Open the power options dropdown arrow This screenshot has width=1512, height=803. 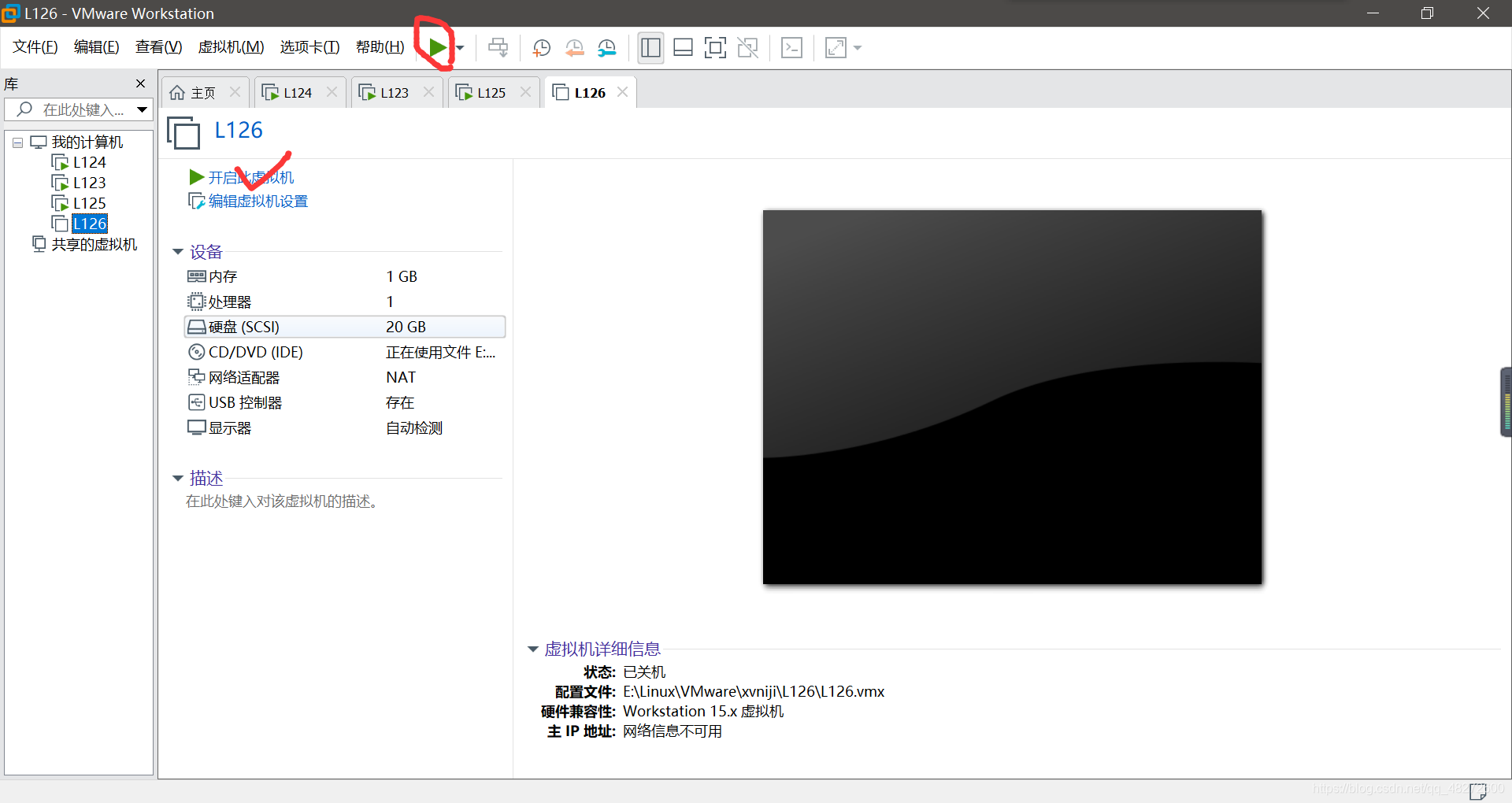(461, 48)
